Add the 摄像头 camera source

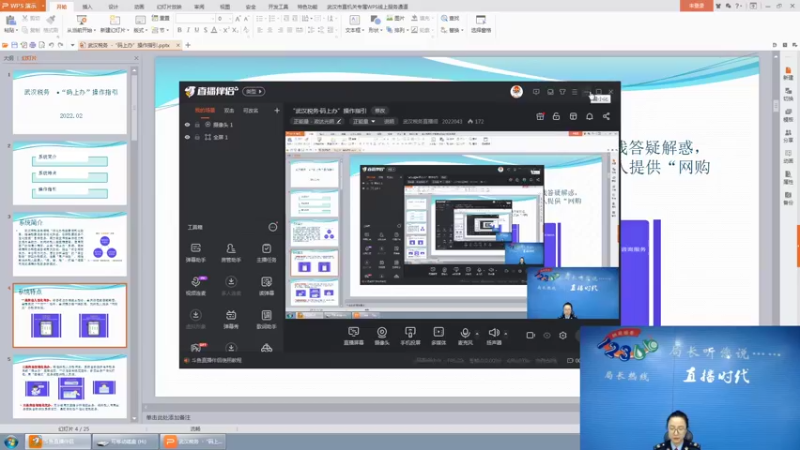coord(382,336)
